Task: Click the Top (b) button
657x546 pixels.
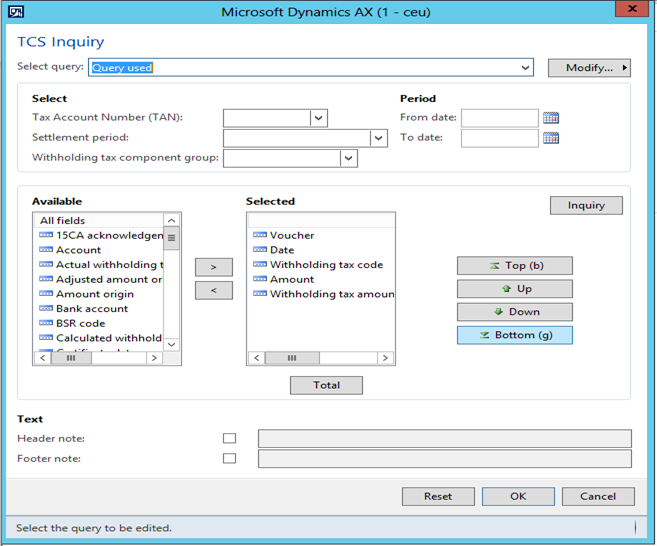Action: pos(515,266)
